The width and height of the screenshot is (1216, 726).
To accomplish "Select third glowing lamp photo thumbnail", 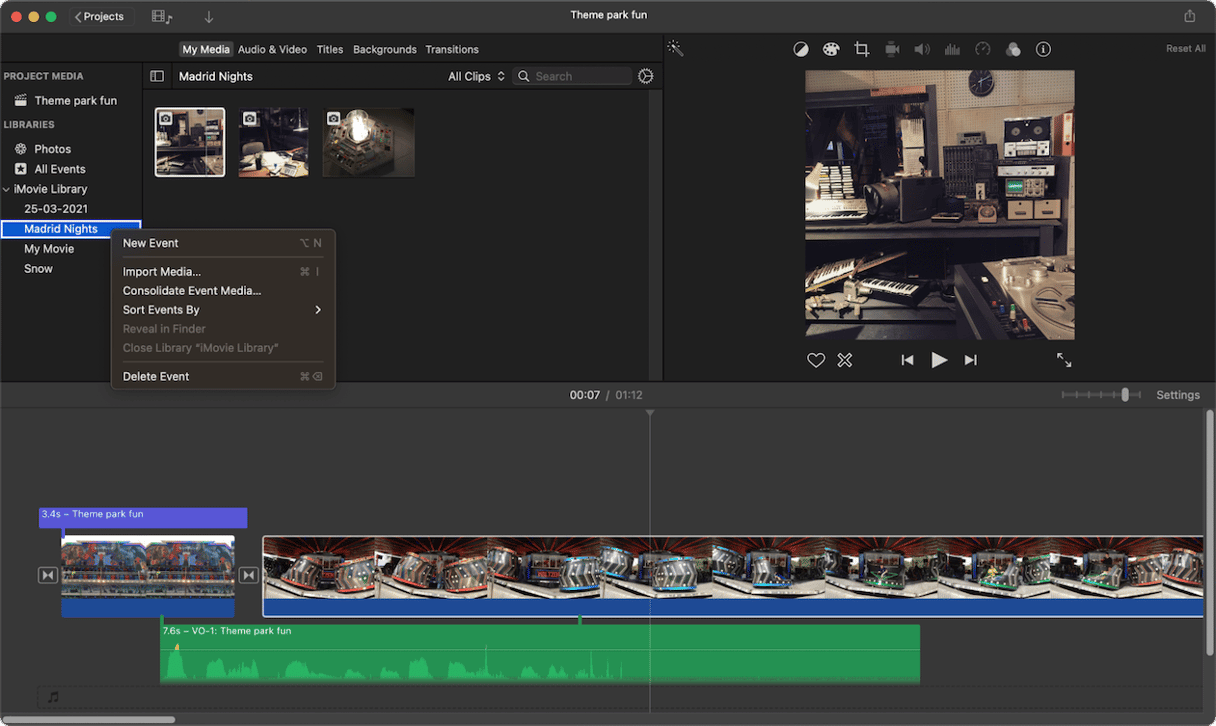I will (368, 142).
